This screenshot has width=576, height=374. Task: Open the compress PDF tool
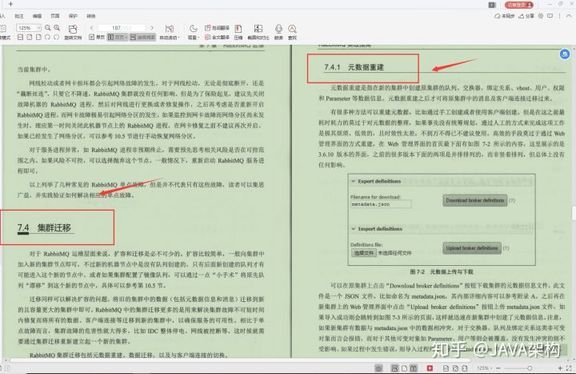coord(238,32)
